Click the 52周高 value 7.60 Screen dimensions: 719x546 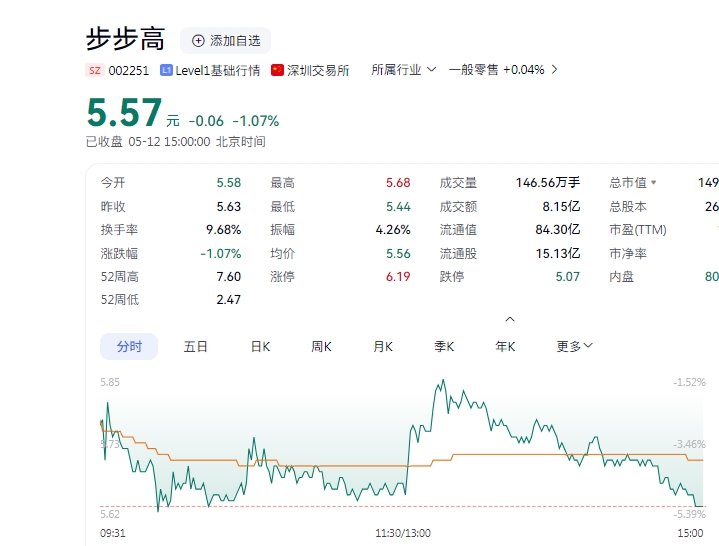(229, 277)
